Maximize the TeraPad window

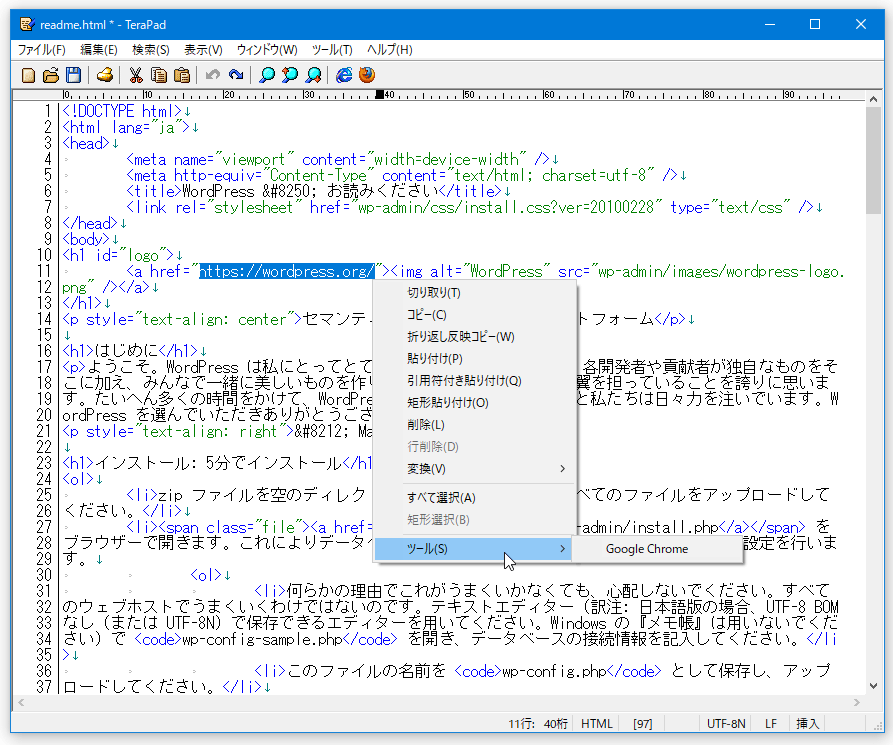click(x=815, y=24)
